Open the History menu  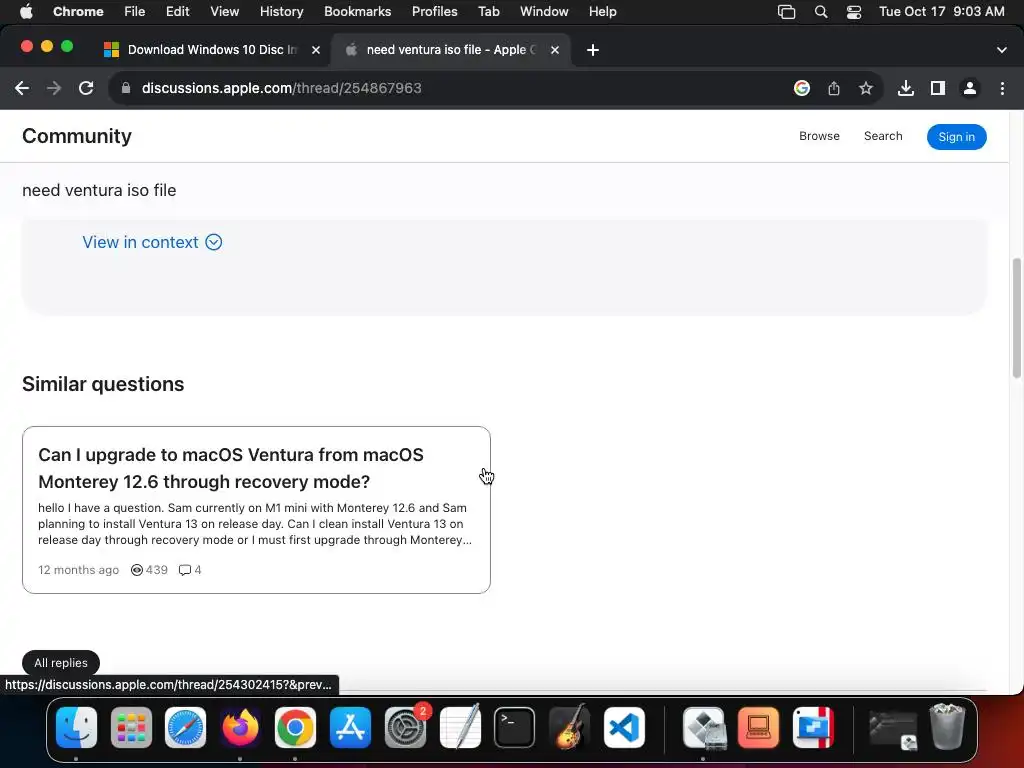click(281, 12)
